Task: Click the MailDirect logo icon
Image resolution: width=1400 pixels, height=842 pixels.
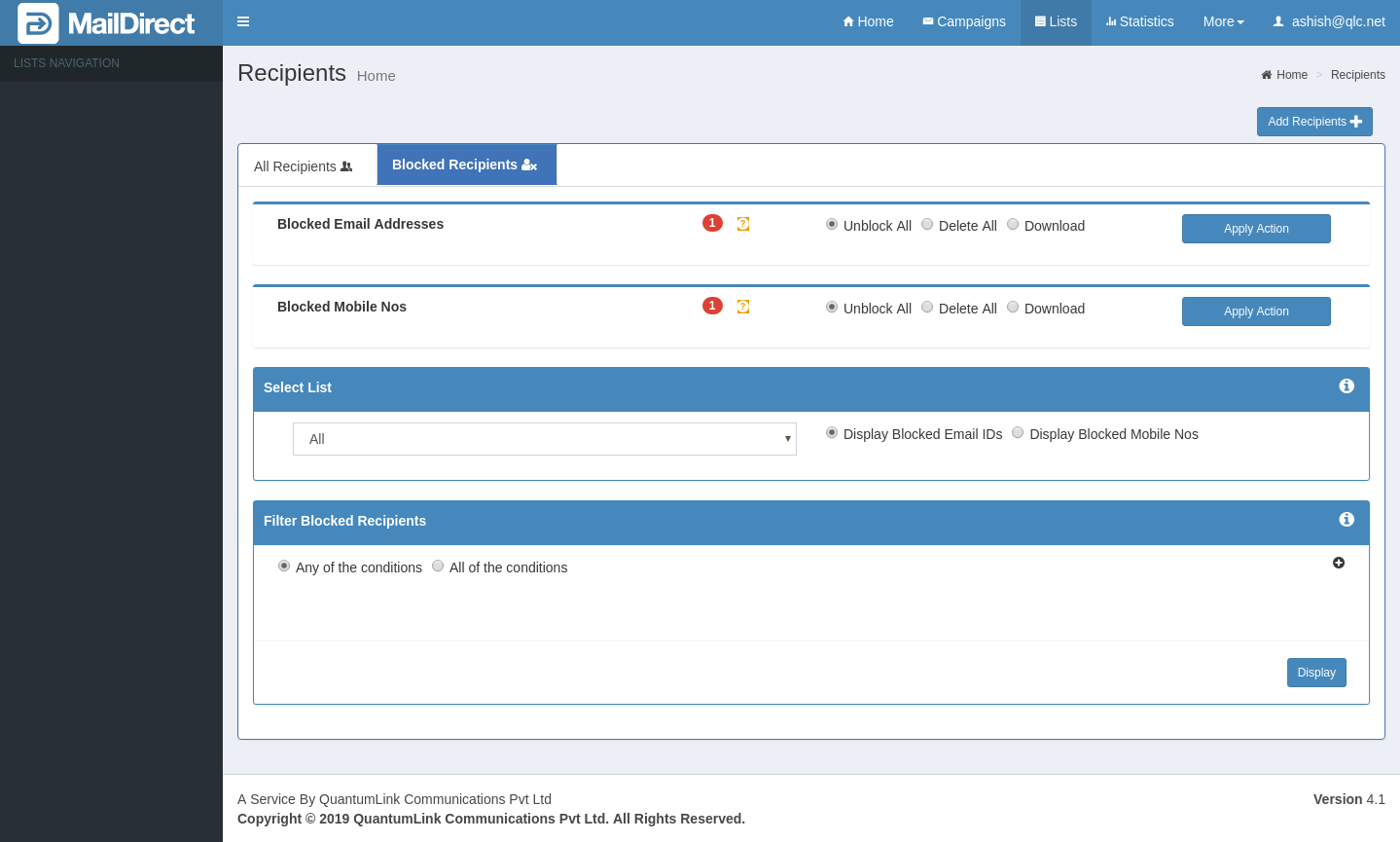Action: [38, 23]
